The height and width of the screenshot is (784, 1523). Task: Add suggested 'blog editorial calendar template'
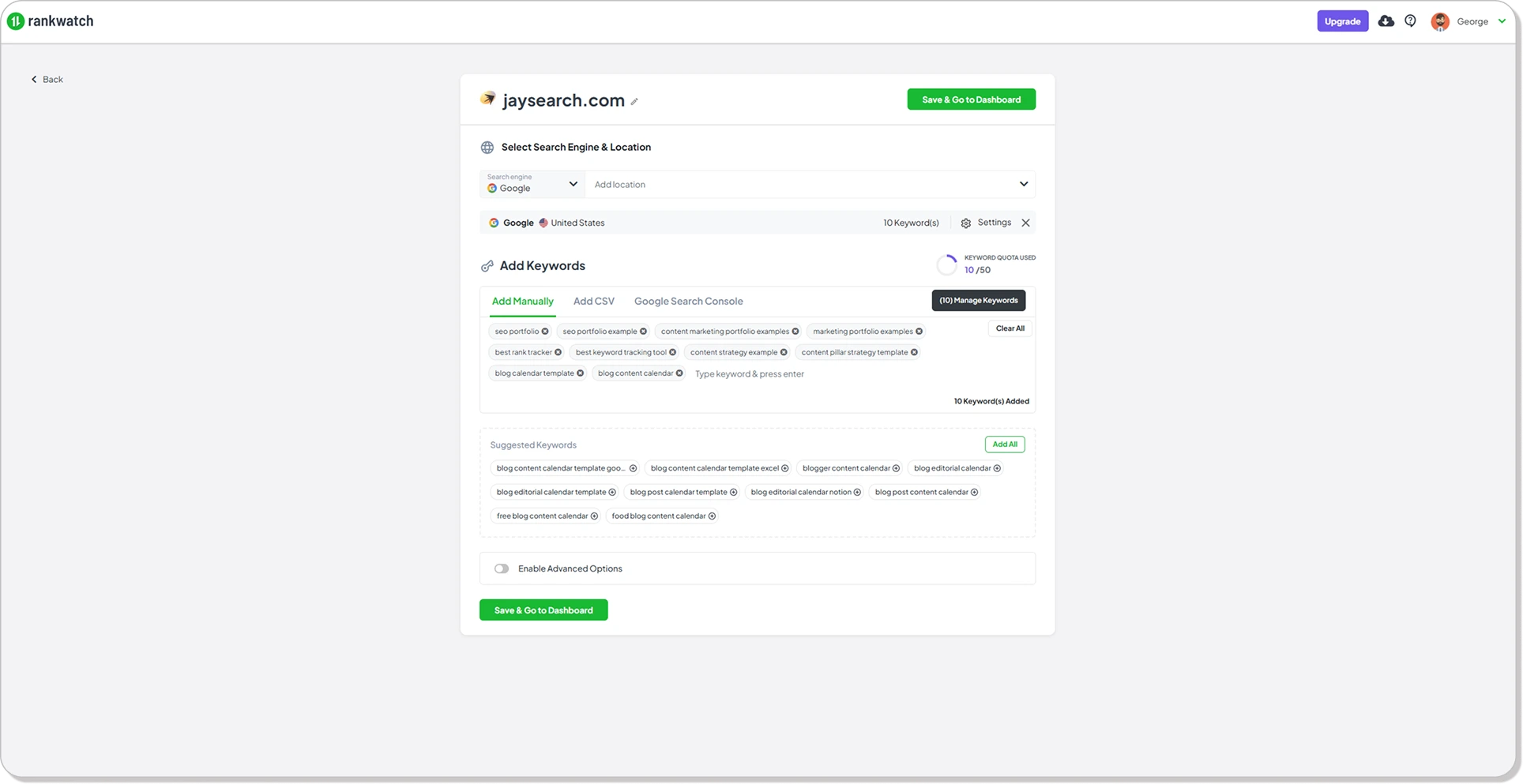tap(612, 492)
